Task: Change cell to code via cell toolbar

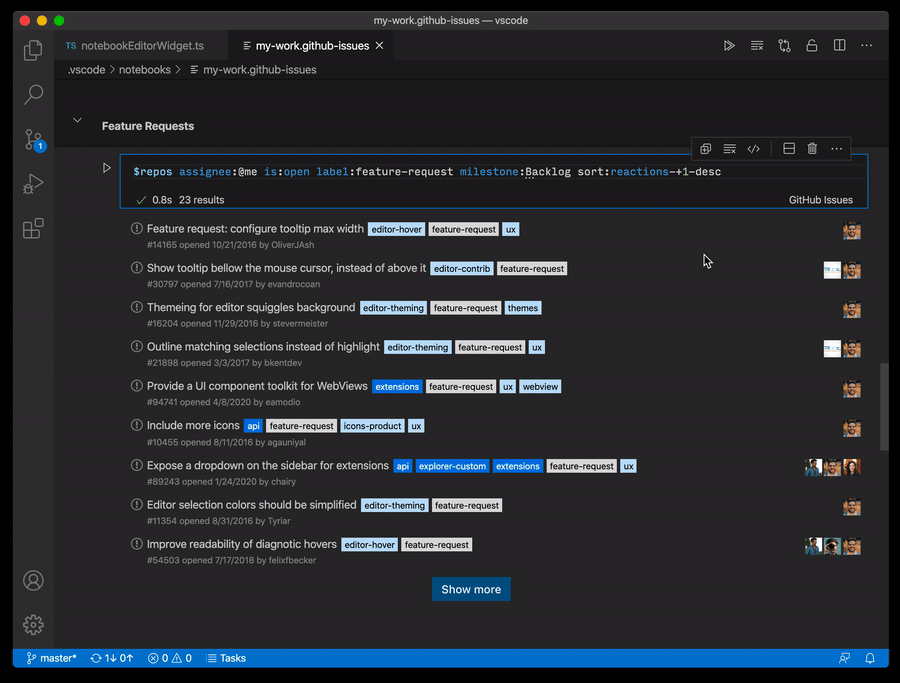Action: point(754,149)
